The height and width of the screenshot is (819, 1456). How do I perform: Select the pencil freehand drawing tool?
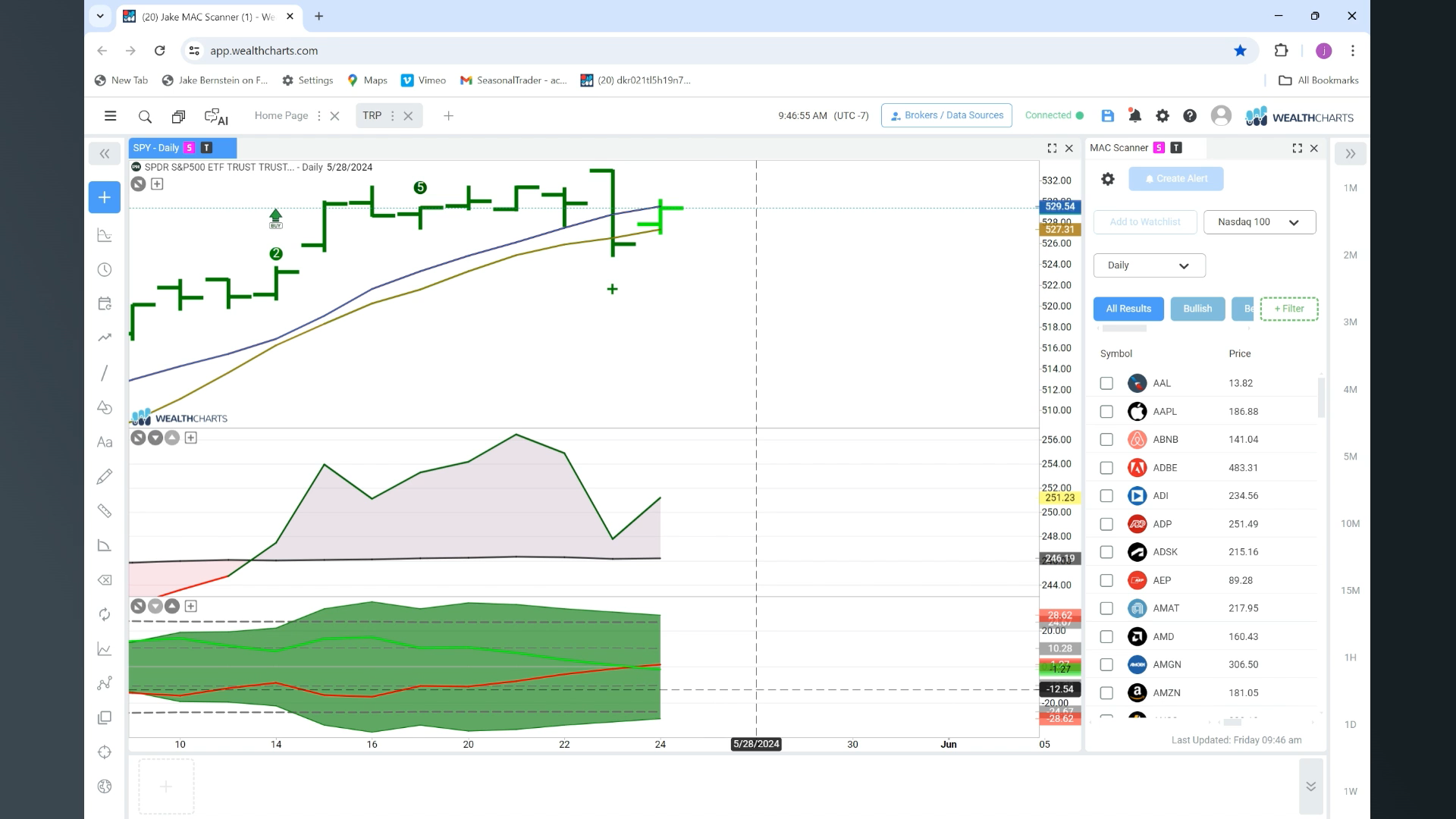click(x=105, y=476)
